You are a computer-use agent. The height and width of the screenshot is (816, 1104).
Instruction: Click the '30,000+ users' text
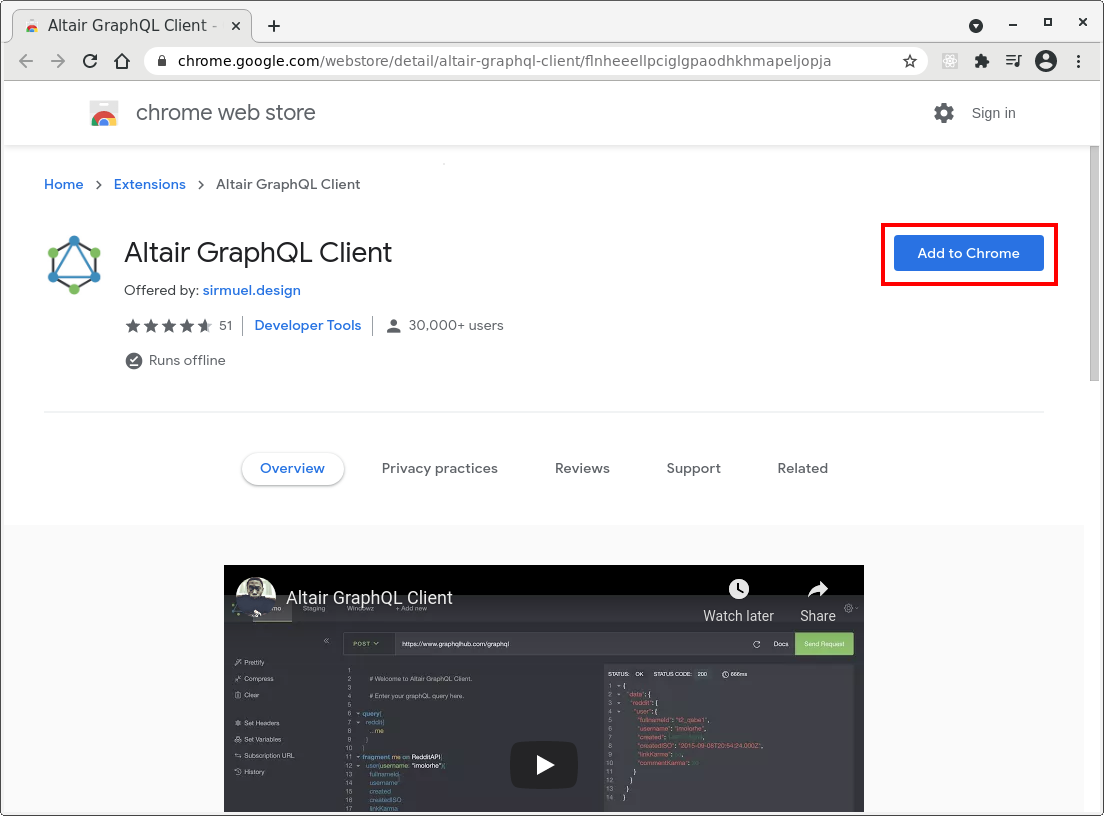pyautogui.click(x=456, y=325)
